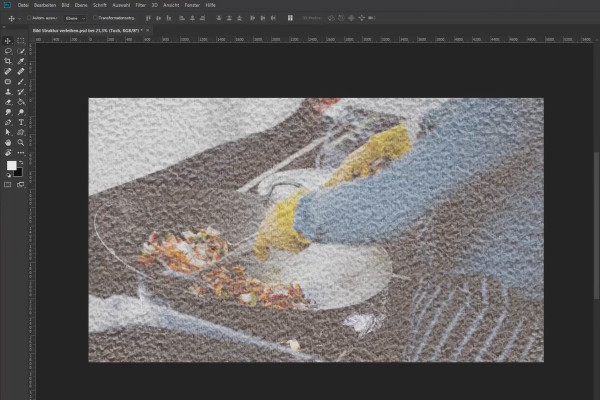Open the Bild menu

pos(65,5)
